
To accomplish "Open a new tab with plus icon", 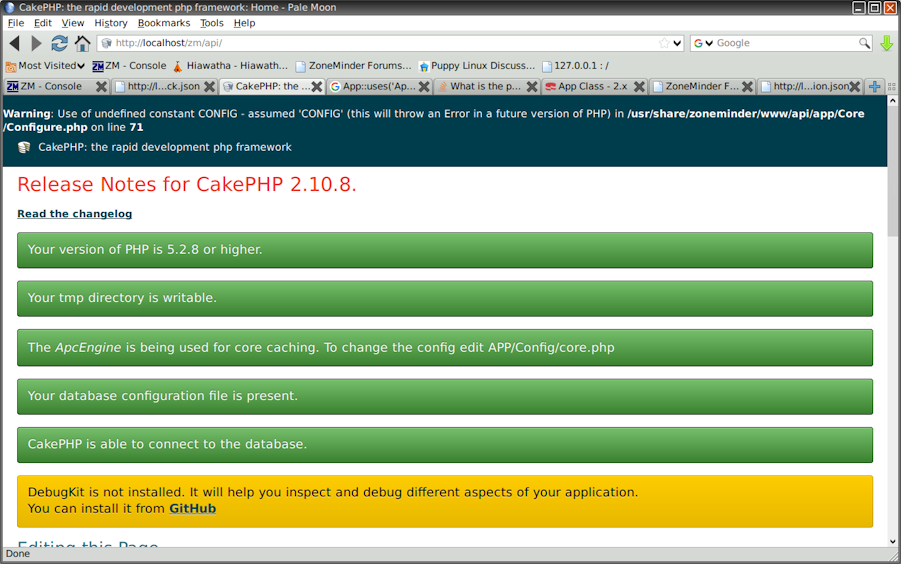I will [x=875, y=86].
